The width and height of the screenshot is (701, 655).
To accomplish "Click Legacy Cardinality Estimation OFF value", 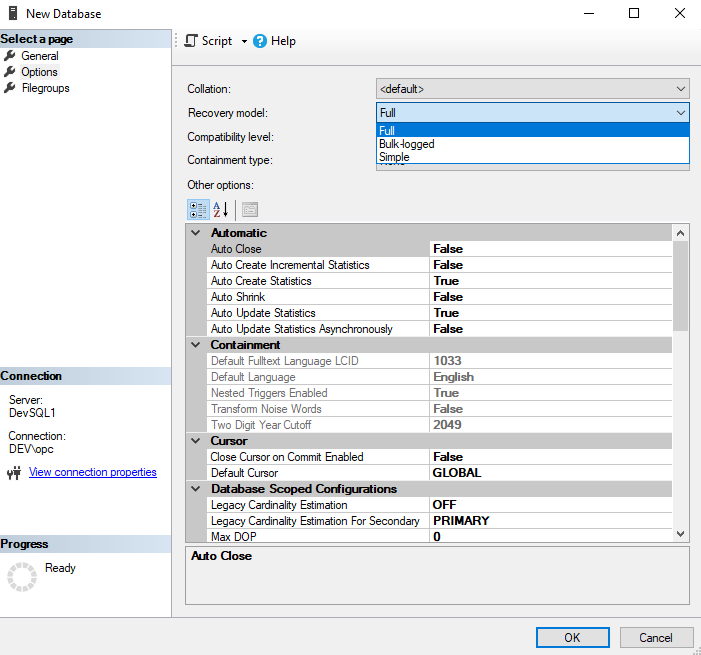I will (x=551, y=505).
